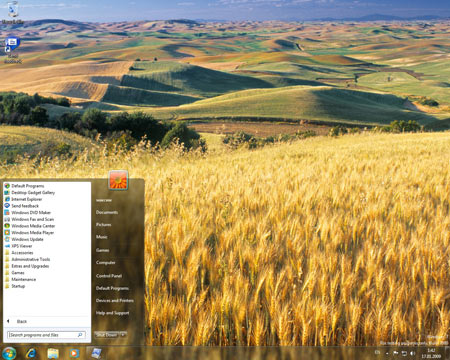Select 'Windows DVD Maker' text entry
The width and height of the screenshot is (450, 360).
click(x=31, y=212)
